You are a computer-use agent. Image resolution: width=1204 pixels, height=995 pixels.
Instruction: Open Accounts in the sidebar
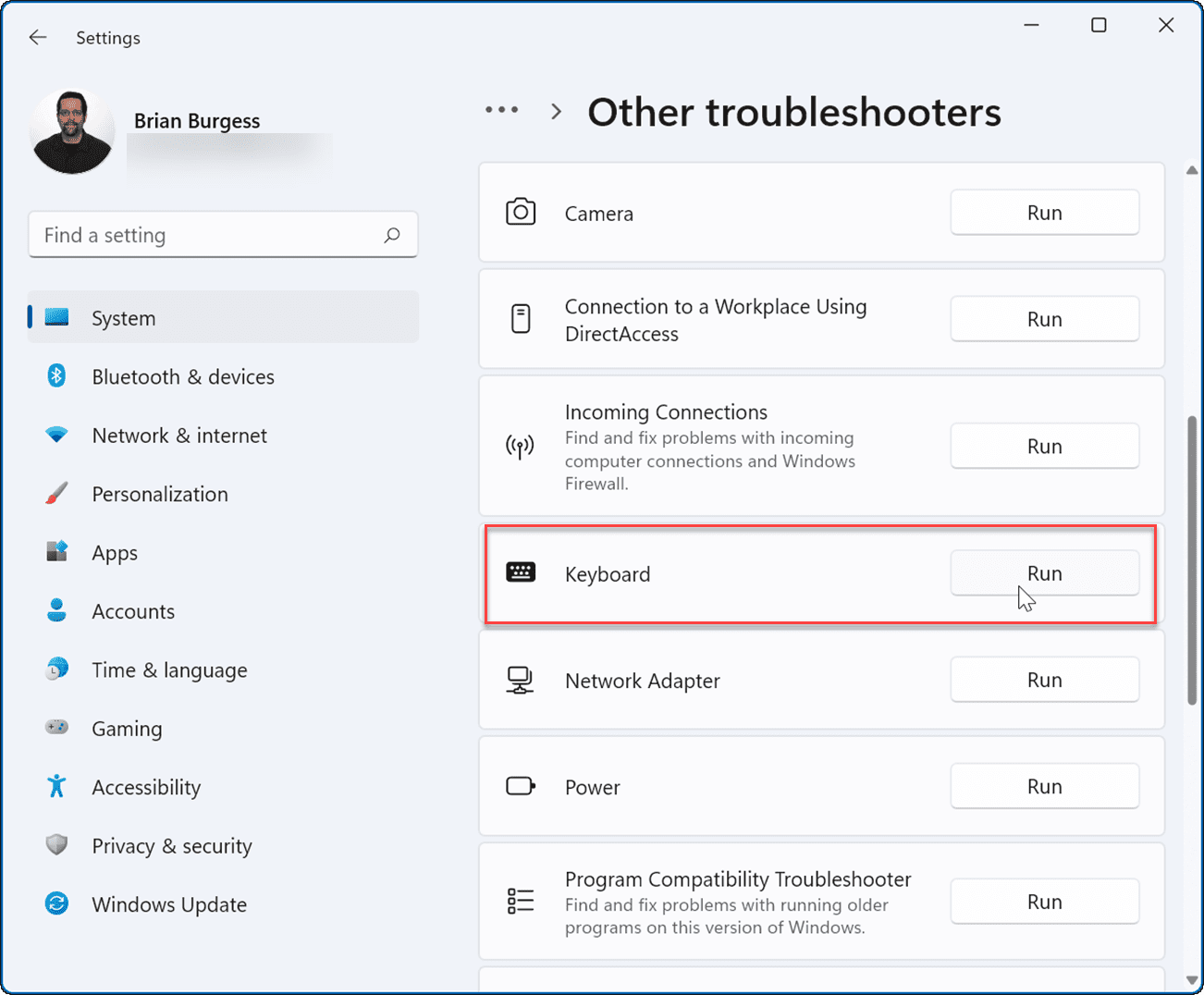coord(133,611)
